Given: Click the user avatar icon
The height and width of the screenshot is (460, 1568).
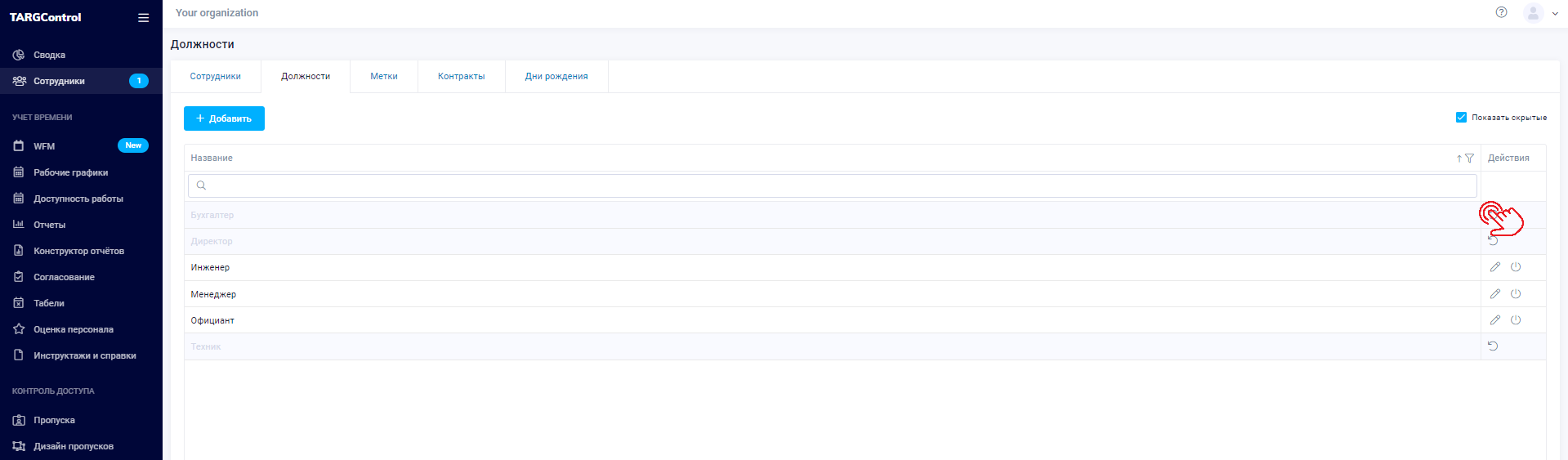Looking at the screenshot, I should click(x=1533, y=12).
